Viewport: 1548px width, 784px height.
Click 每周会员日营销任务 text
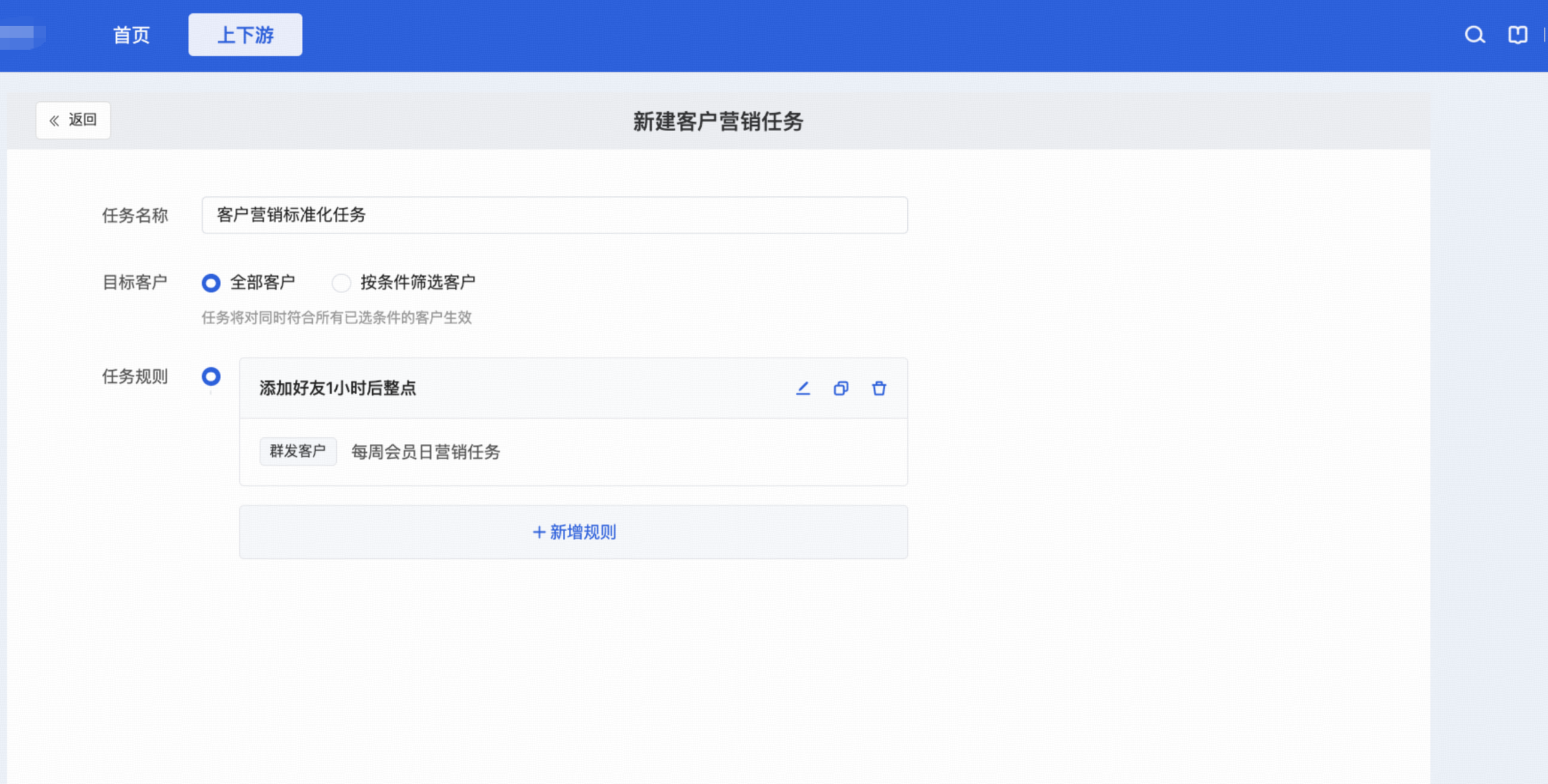point(426,452)
